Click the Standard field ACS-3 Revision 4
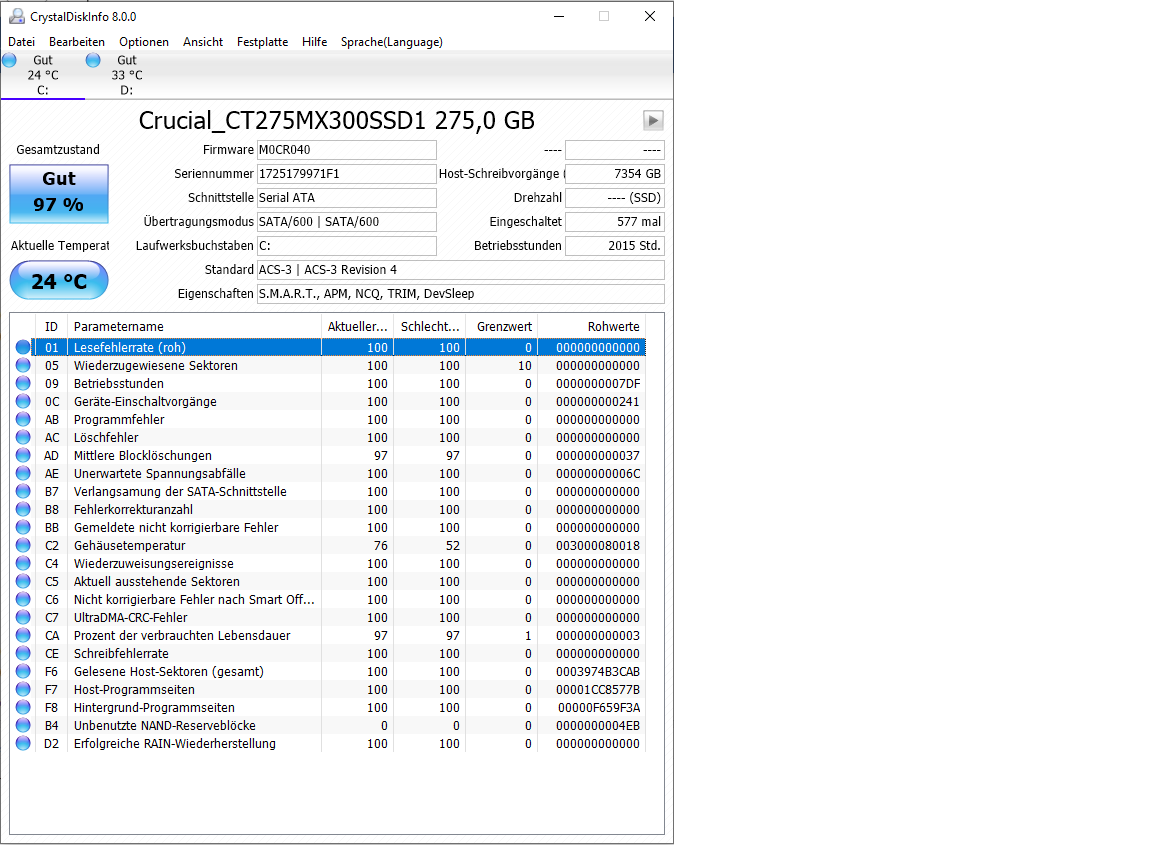1152x845 pixels. (x=461, y=270)
